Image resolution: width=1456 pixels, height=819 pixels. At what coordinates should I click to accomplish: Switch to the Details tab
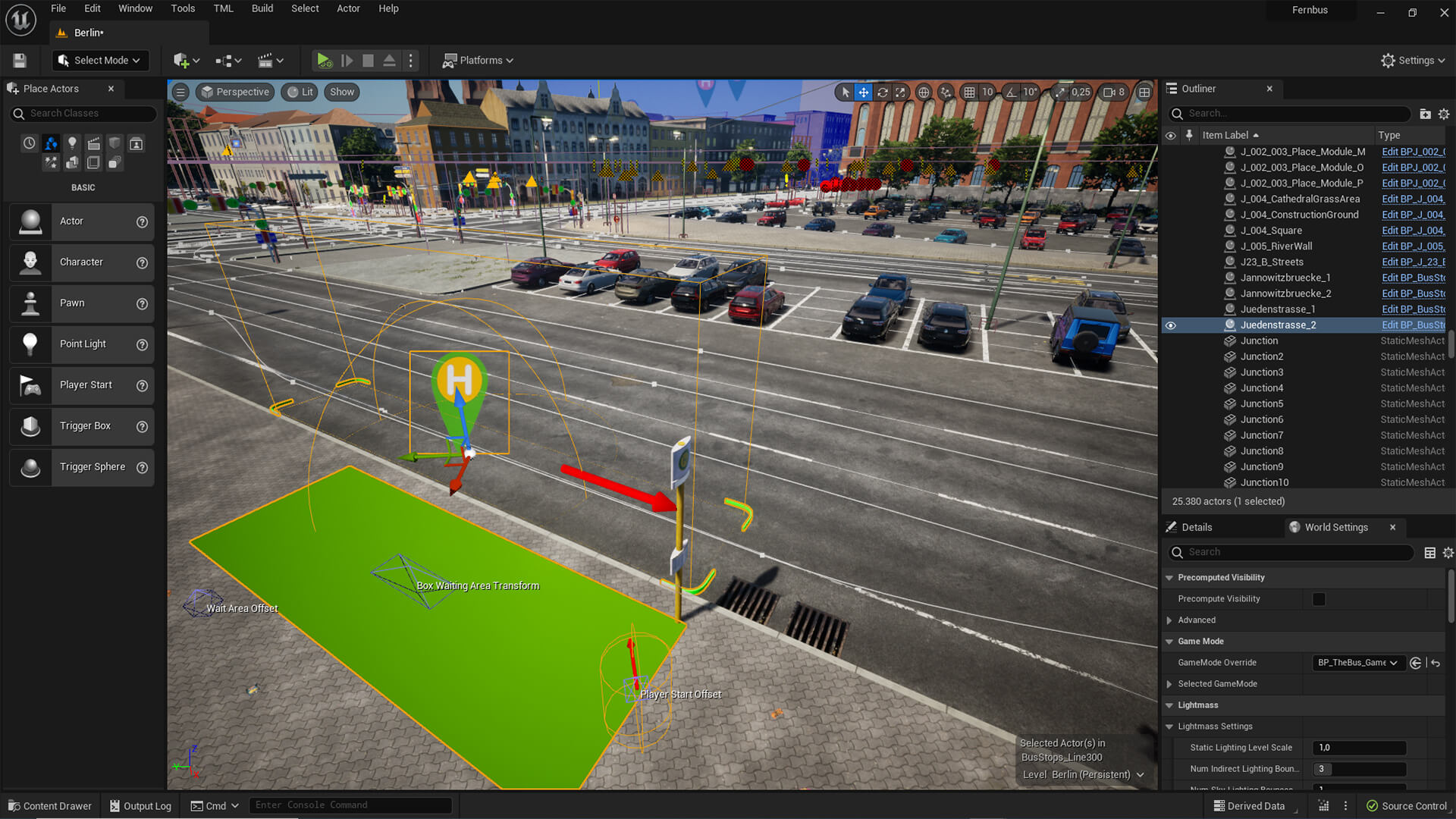pyautogui.click(x=1196, y=527)
